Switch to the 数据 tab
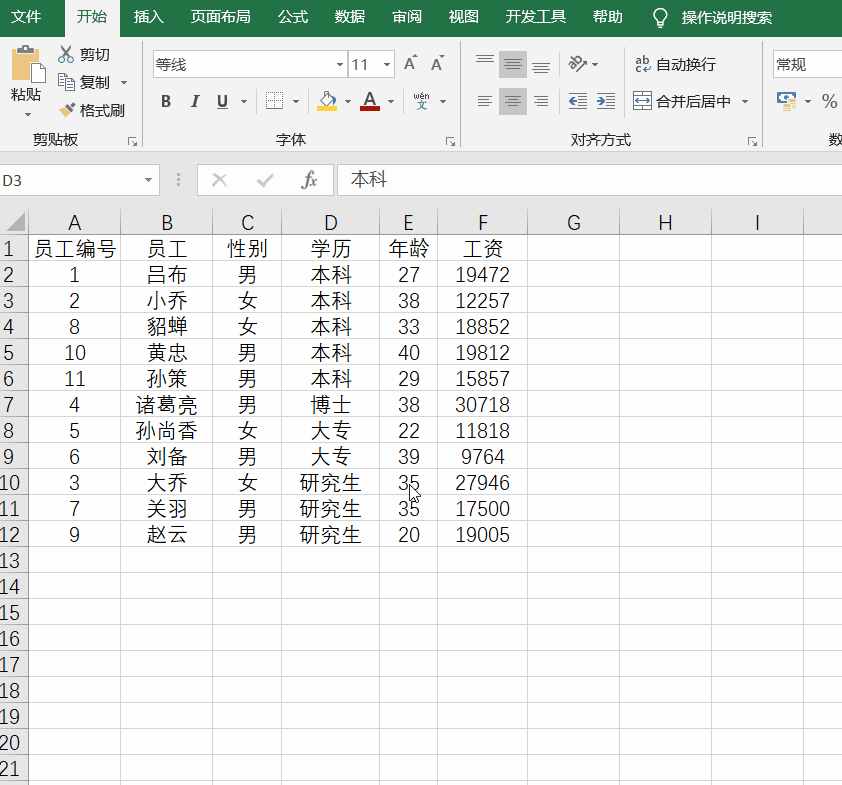 pos(350,17)
